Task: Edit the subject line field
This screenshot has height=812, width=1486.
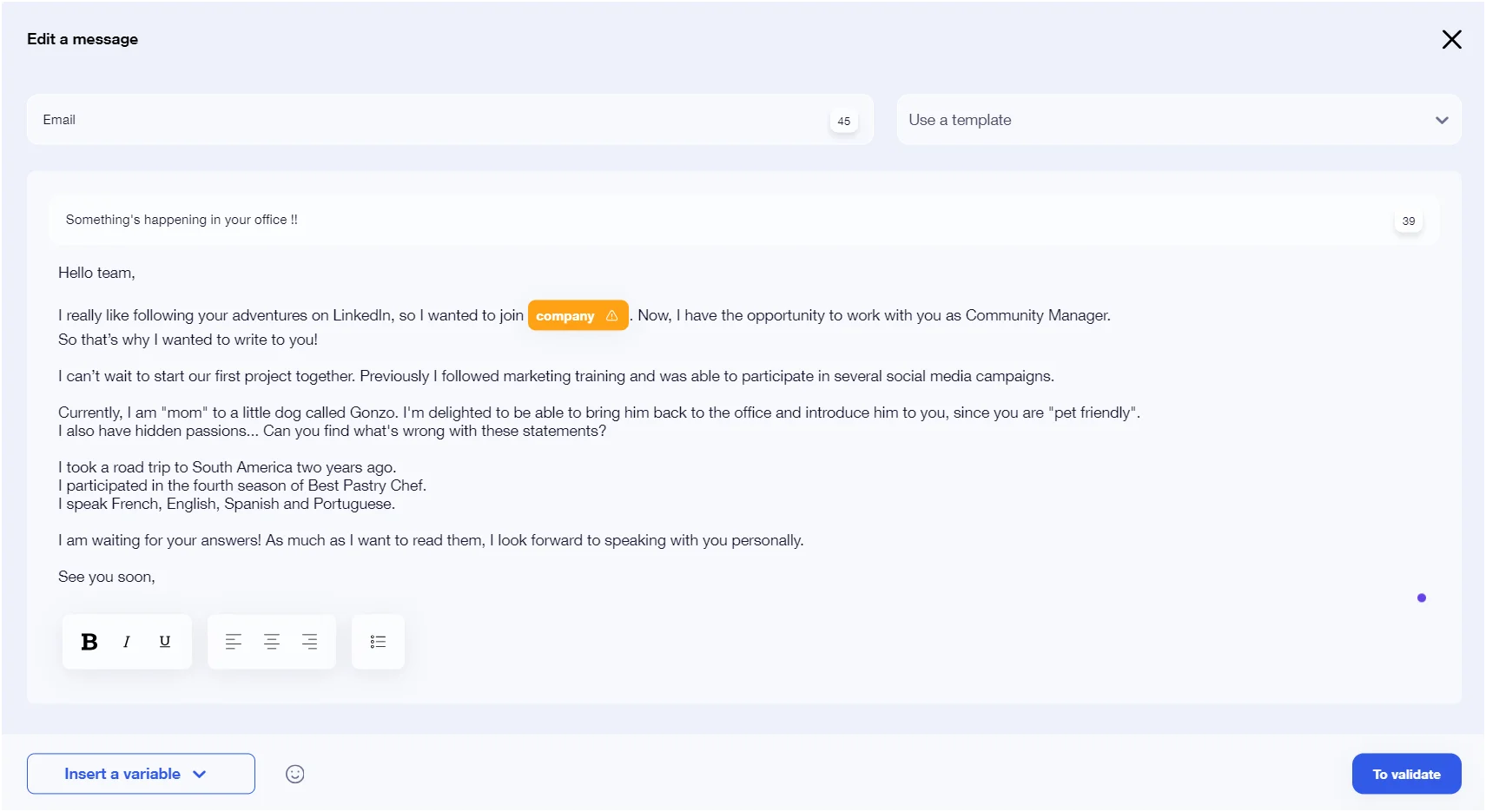Action: click(744, 220)
